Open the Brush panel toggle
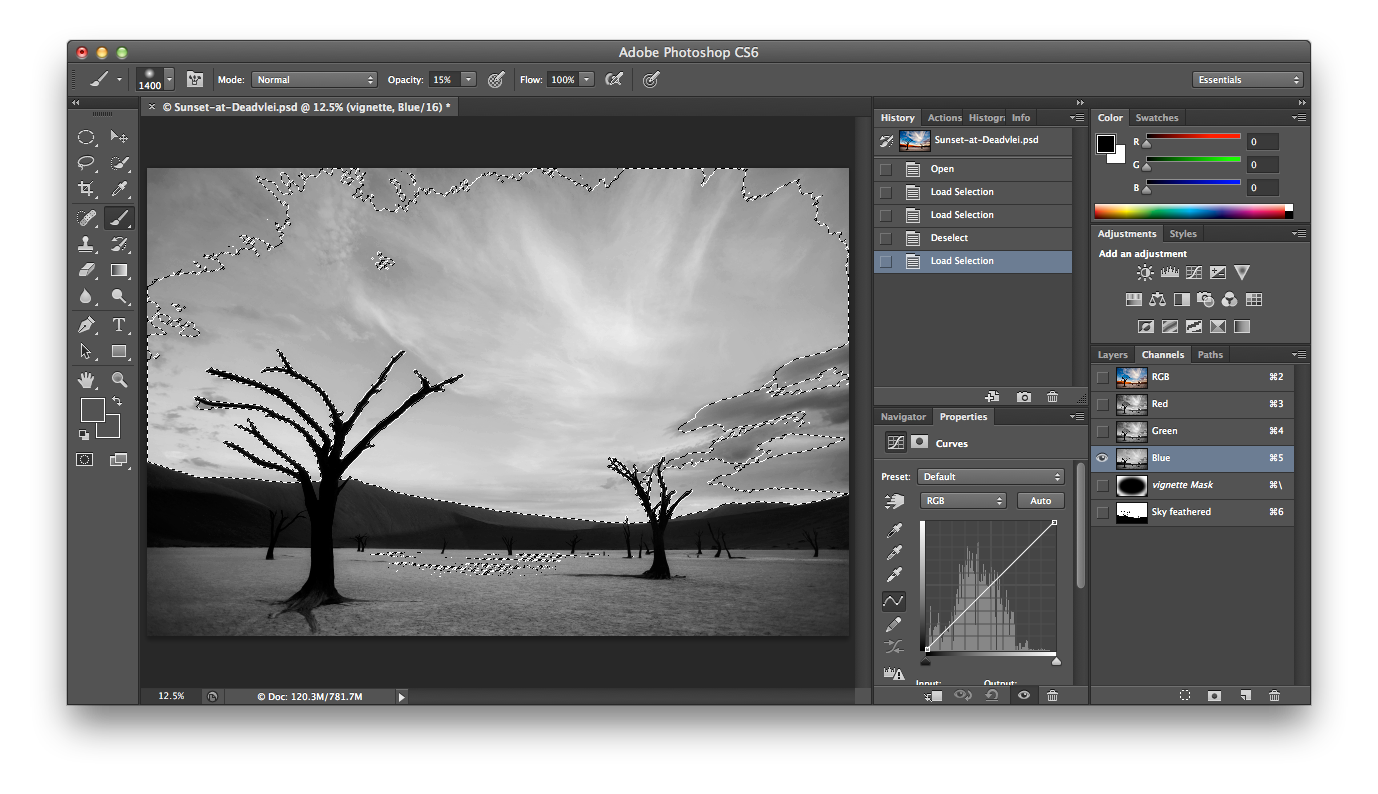This screenshot has width=1378, height=794. coord(195,79)
